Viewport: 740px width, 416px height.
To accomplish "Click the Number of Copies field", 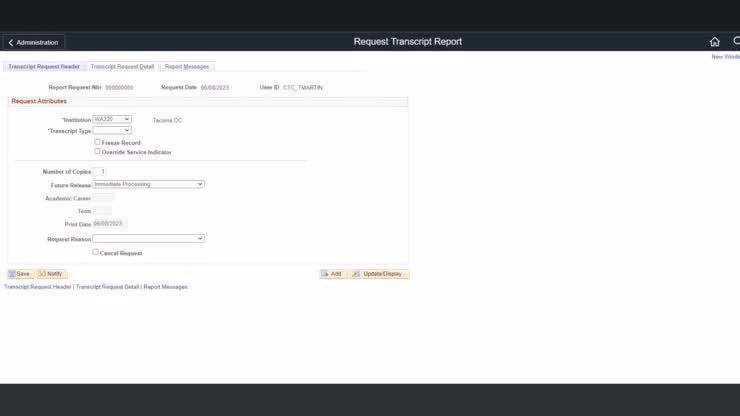I will (99, 171).
